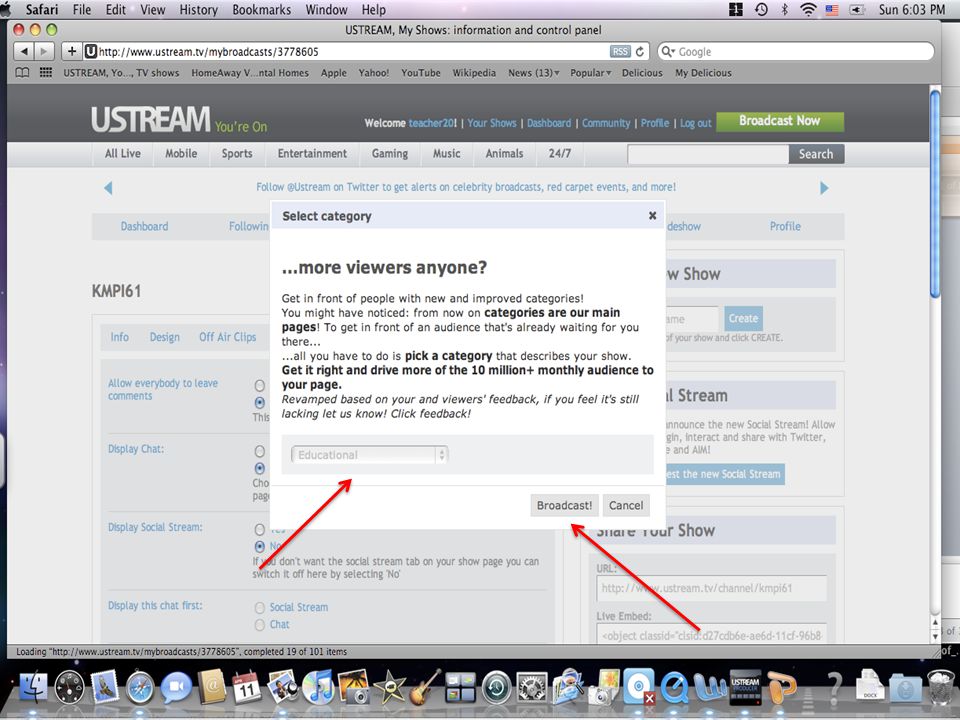Open Dashboard gauge icon in dock
Screen dimensions: 960x720
[69, 687]
